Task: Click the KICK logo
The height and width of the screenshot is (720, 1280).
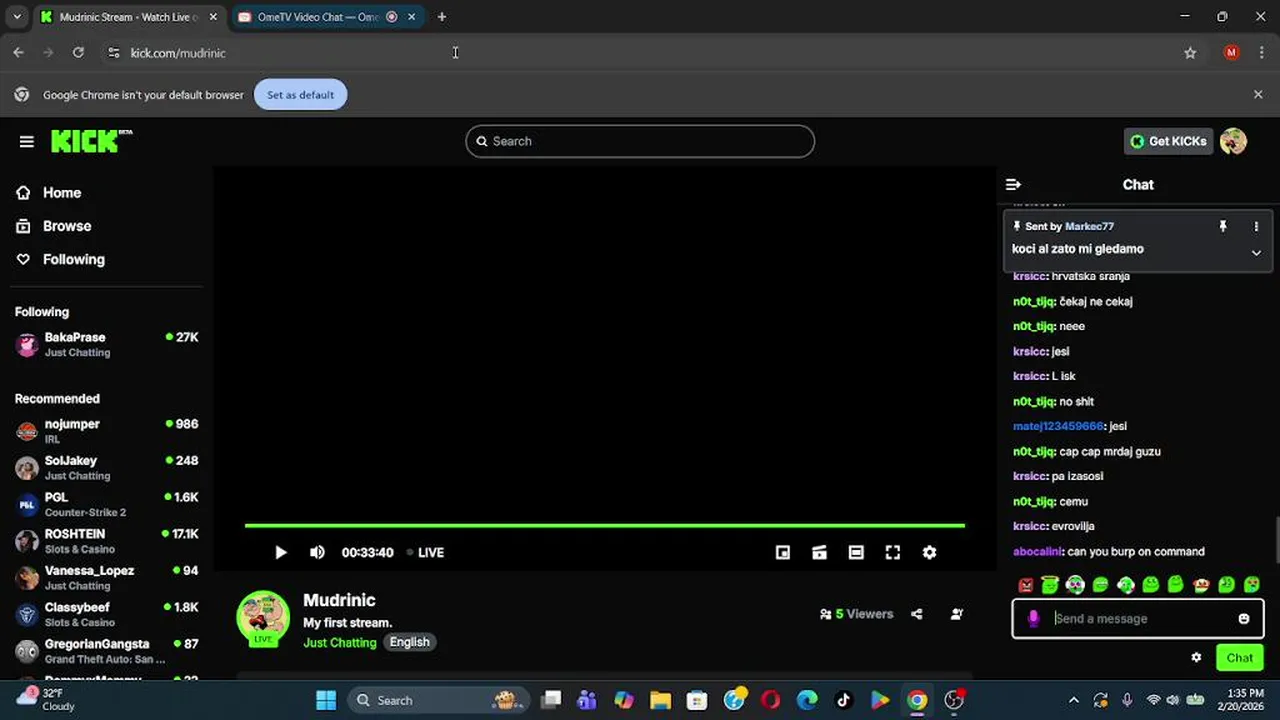Action: (91, 141)
